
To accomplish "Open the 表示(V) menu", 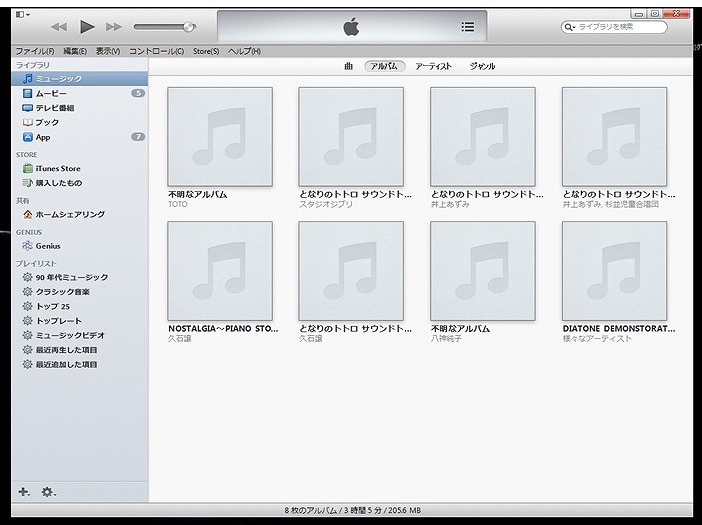I will (108, 51).
